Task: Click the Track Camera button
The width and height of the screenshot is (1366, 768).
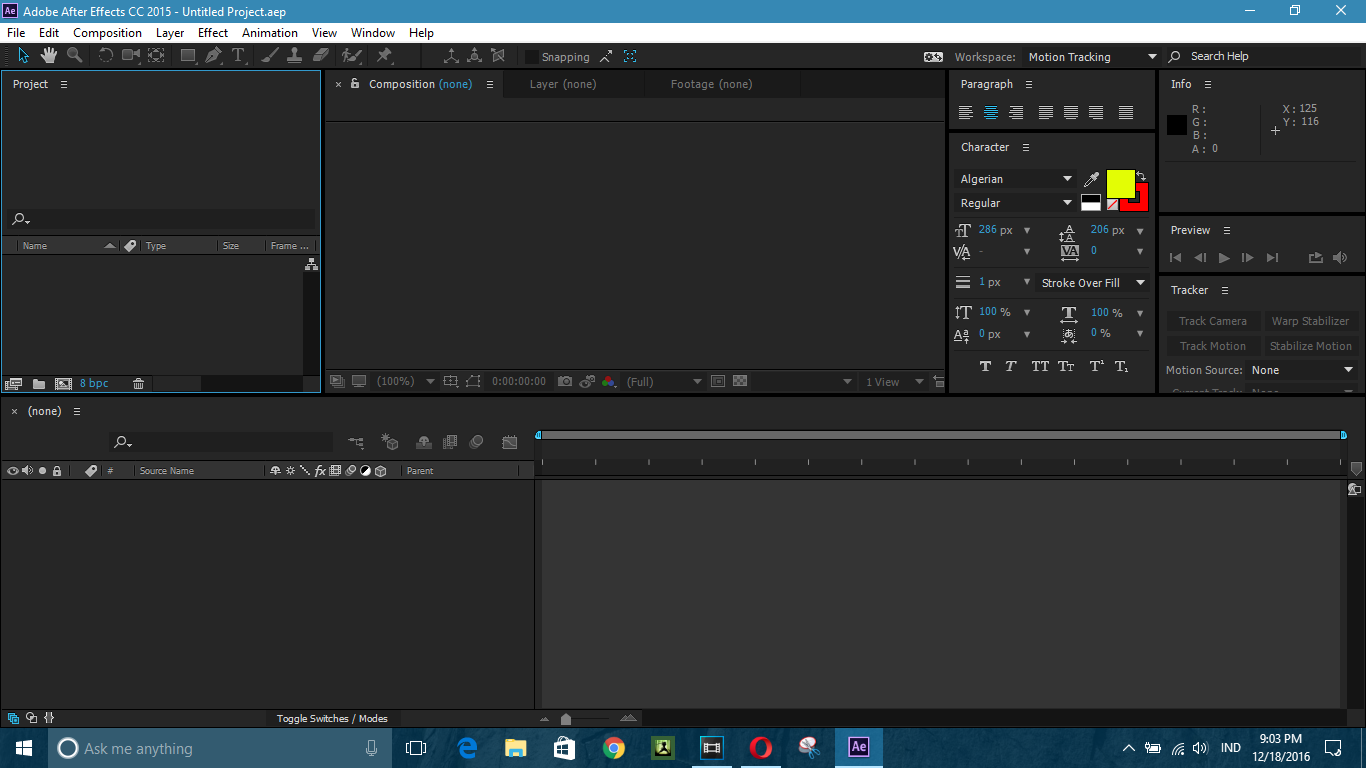Action: tap(1213, 321)
